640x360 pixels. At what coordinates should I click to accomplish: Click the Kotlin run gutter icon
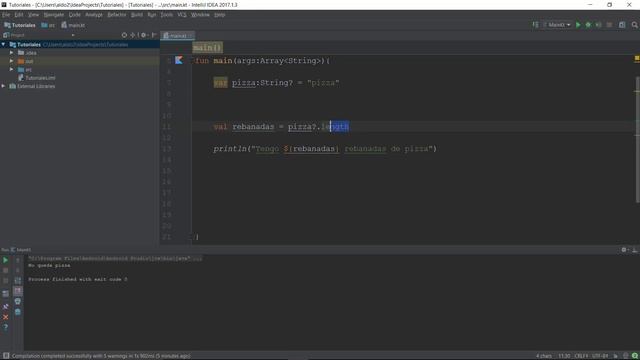179,60
